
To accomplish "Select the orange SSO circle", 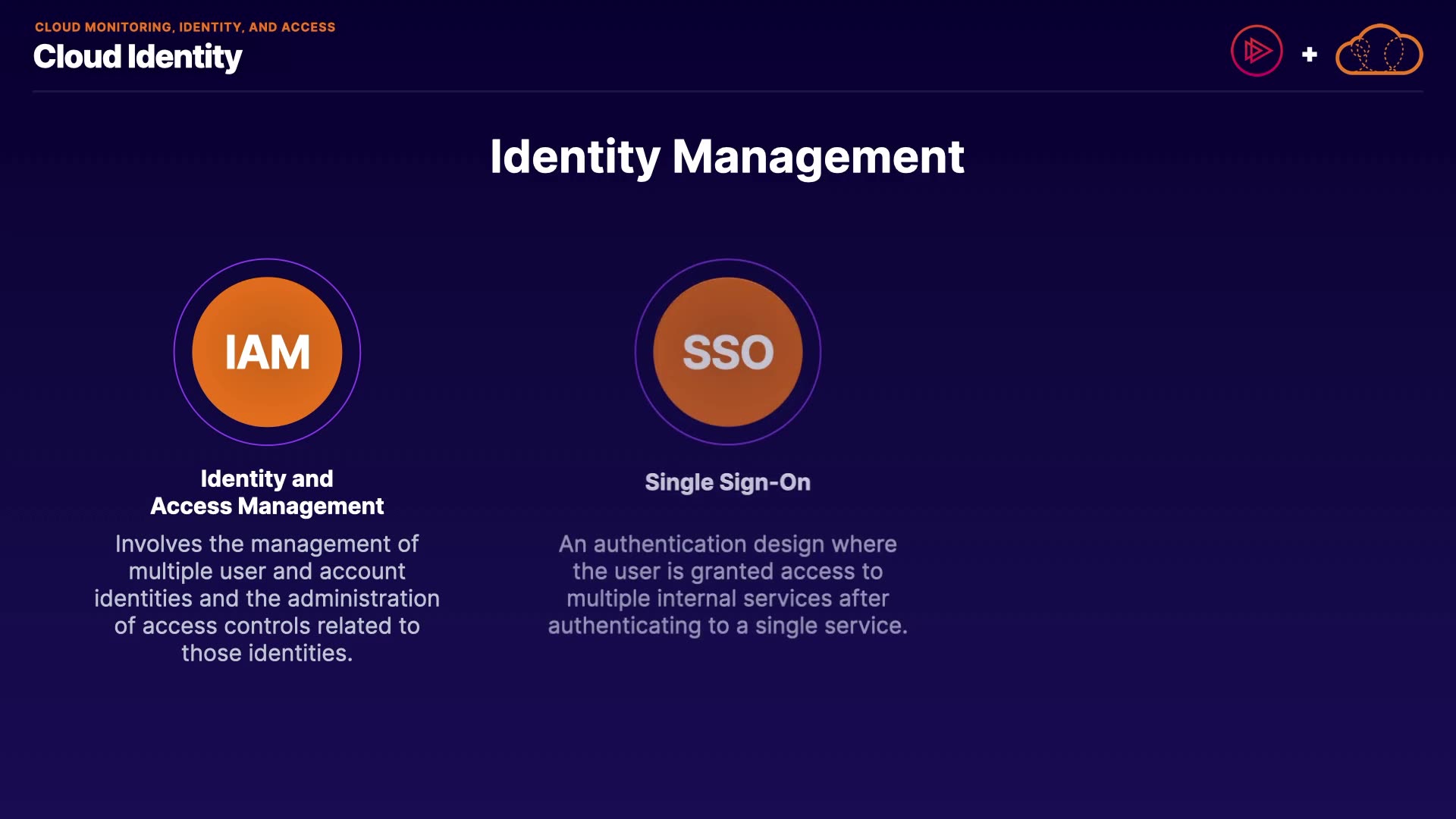I will click(727, 352).
